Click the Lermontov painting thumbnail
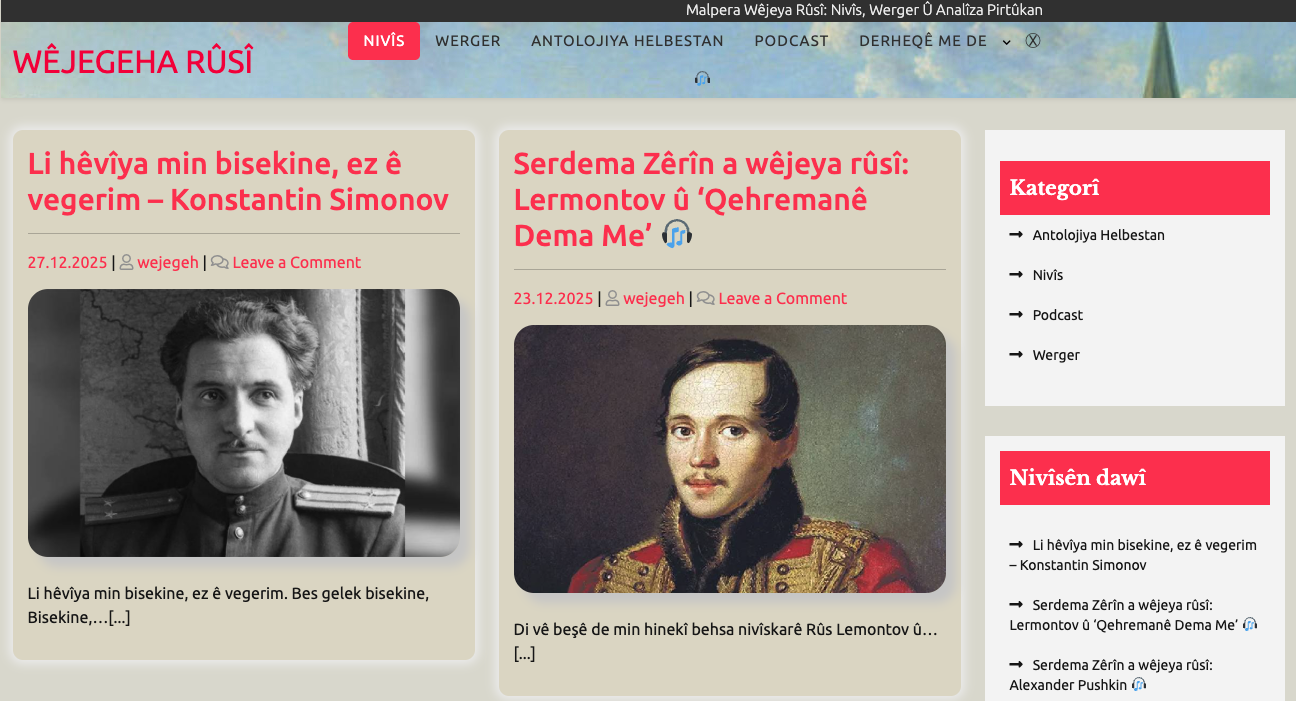The width and height of the screenshot is (1296, 701). [730, 459]
